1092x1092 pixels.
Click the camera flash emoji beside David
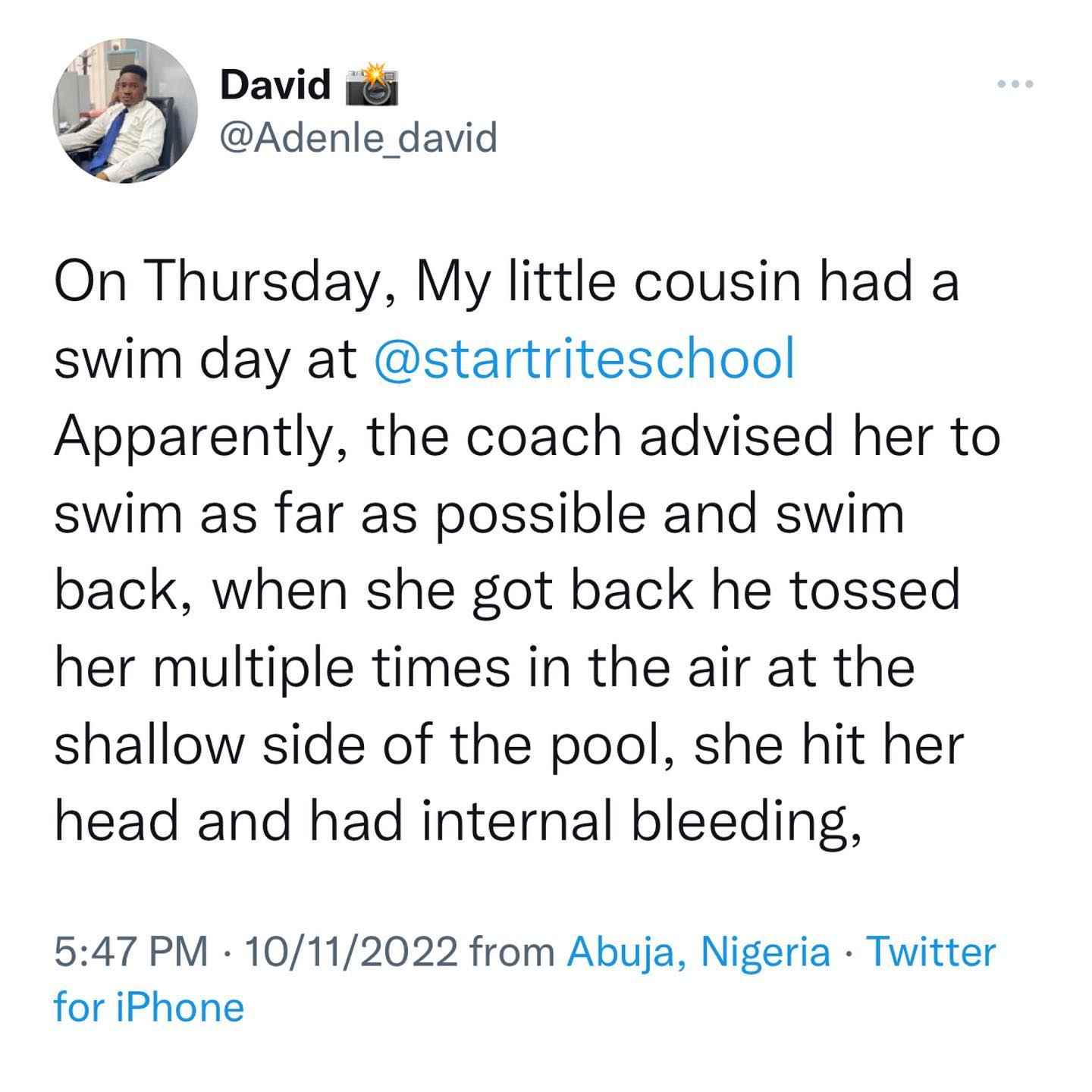372,85
